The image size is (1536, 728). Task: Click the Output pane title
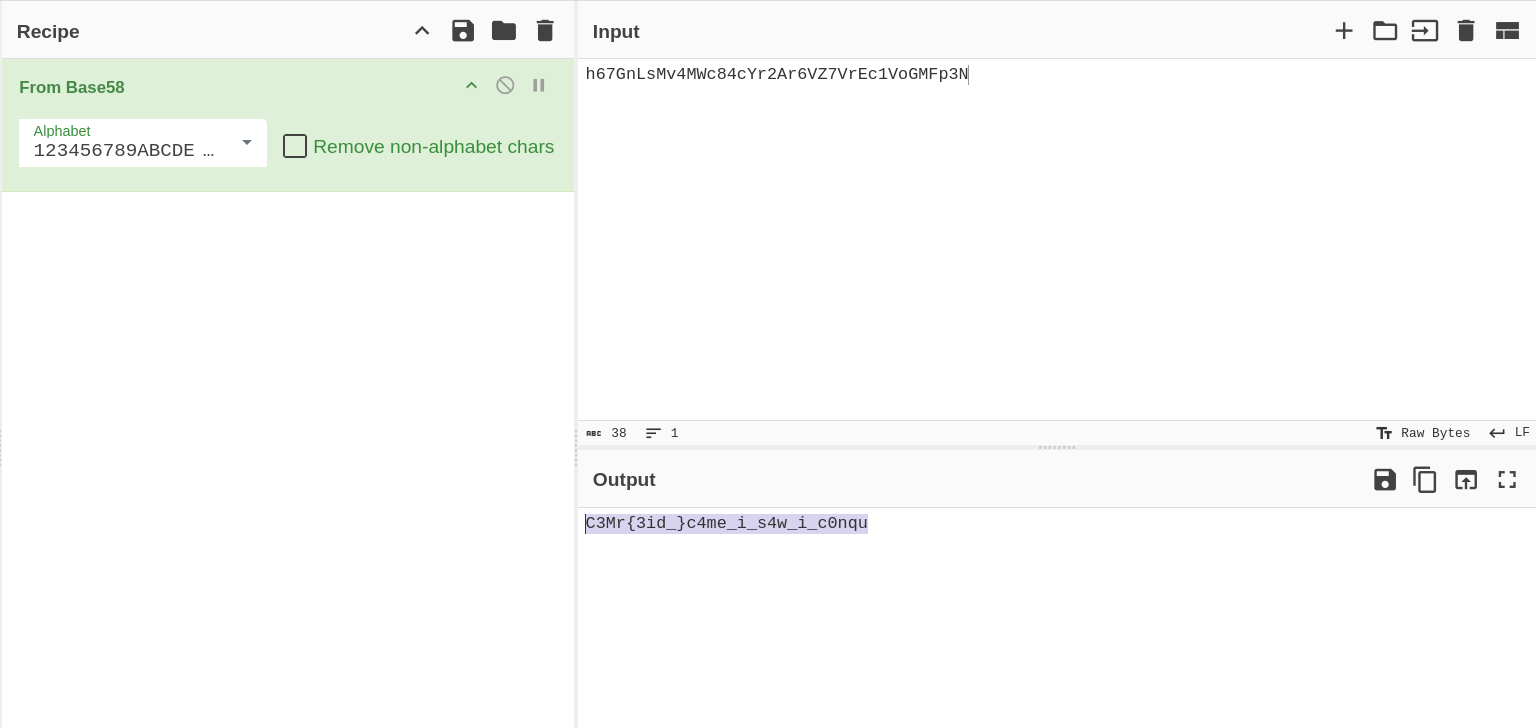click(x=624, y=480)
